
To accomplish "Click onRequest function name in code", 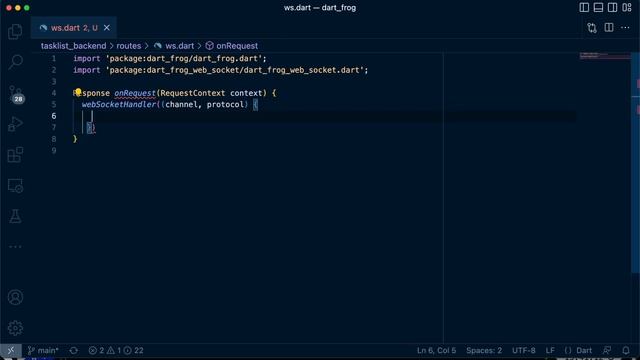I will [x=135, y=93].
